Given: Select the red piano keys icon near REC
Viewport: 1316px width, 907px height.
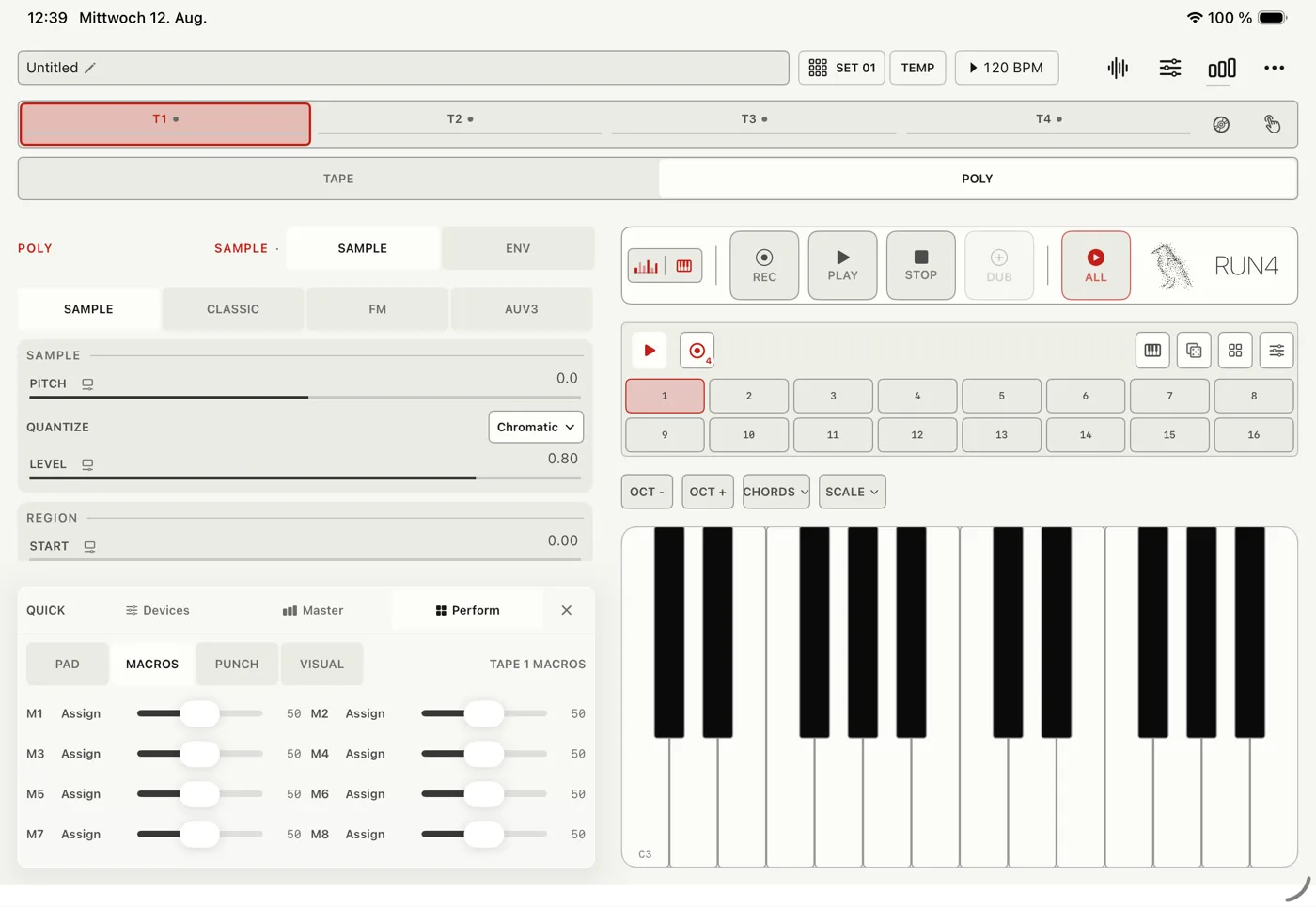Looking at the screenshot, I should (x=684, y=266).
